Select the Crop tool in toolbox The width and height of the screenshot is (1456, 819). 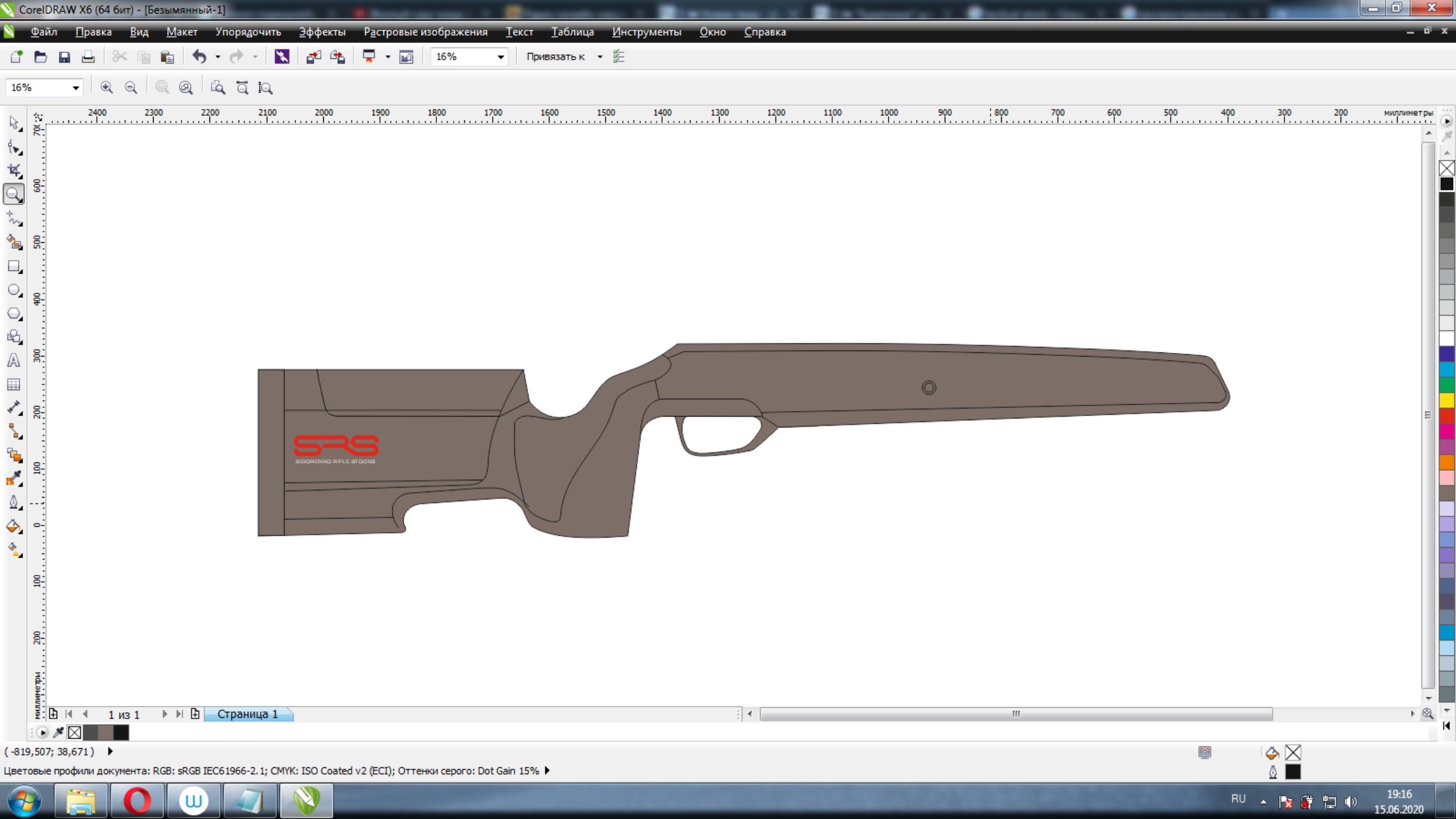(x=14, y=171)
